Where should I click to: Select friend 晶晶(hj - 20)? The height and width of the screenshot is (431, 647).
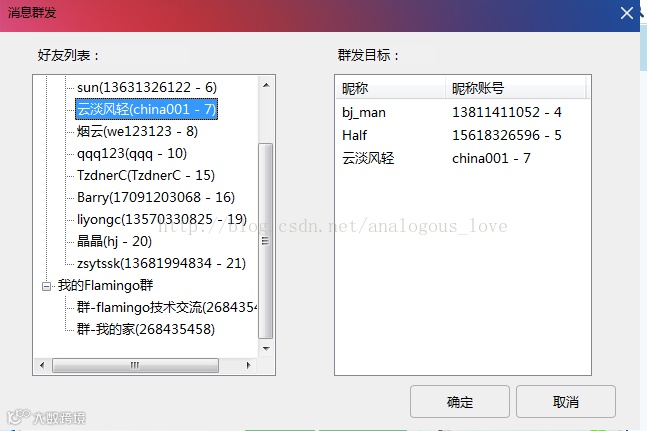point(114,241)
